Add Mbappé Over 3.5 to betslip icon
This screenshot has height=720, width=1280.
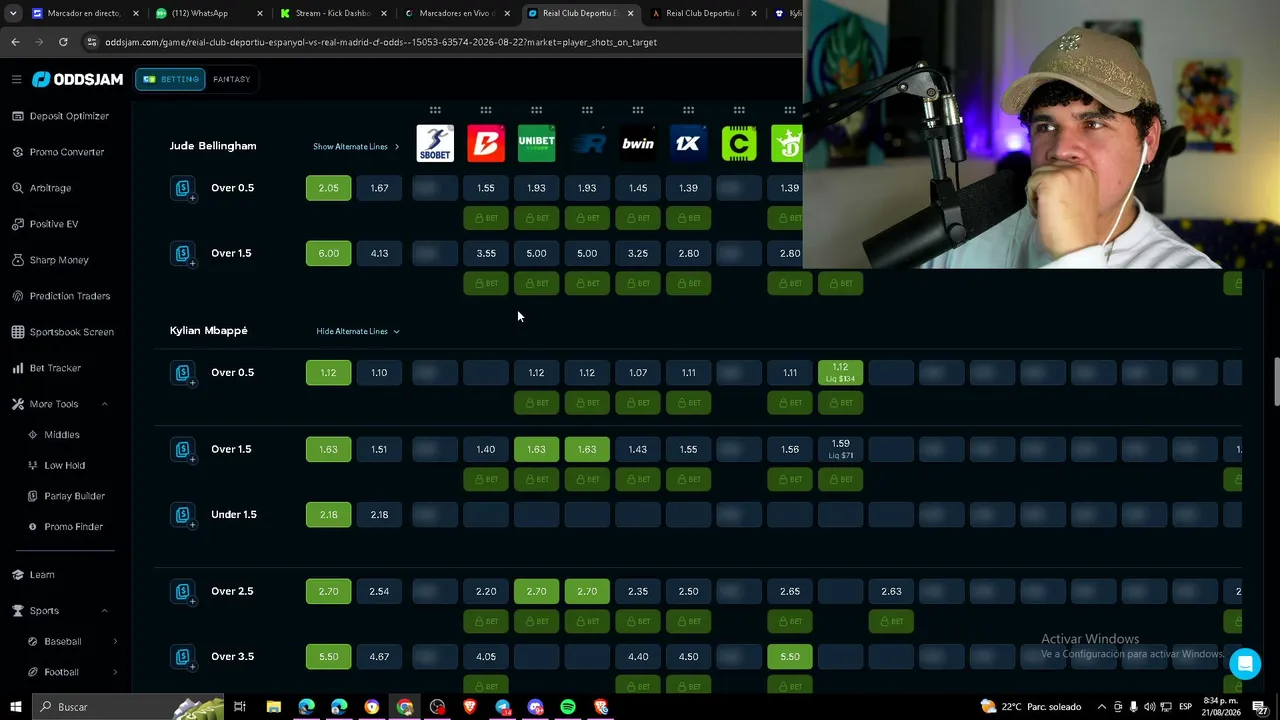coord(183,657)
